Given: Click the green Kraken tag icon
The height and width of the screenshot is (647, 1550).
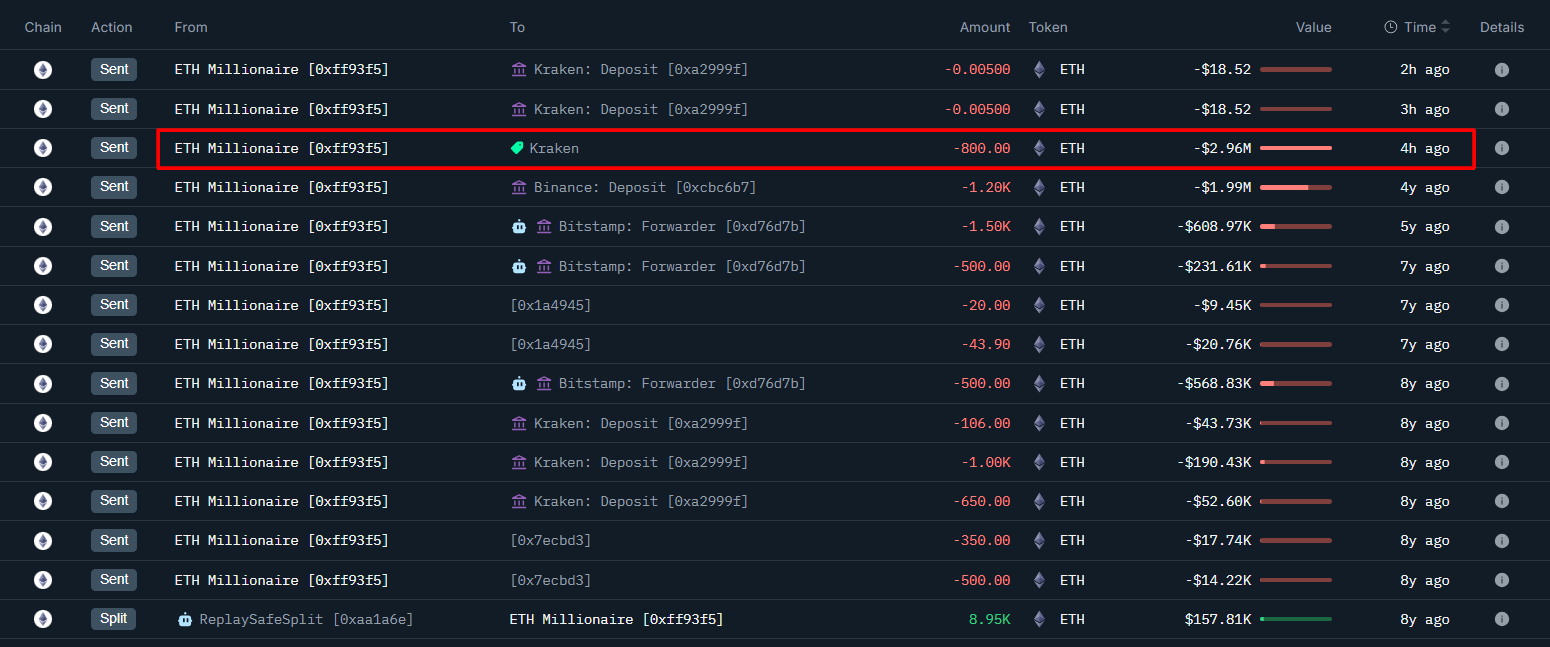Looking at the screenshot, I should (x=517, y=148).
